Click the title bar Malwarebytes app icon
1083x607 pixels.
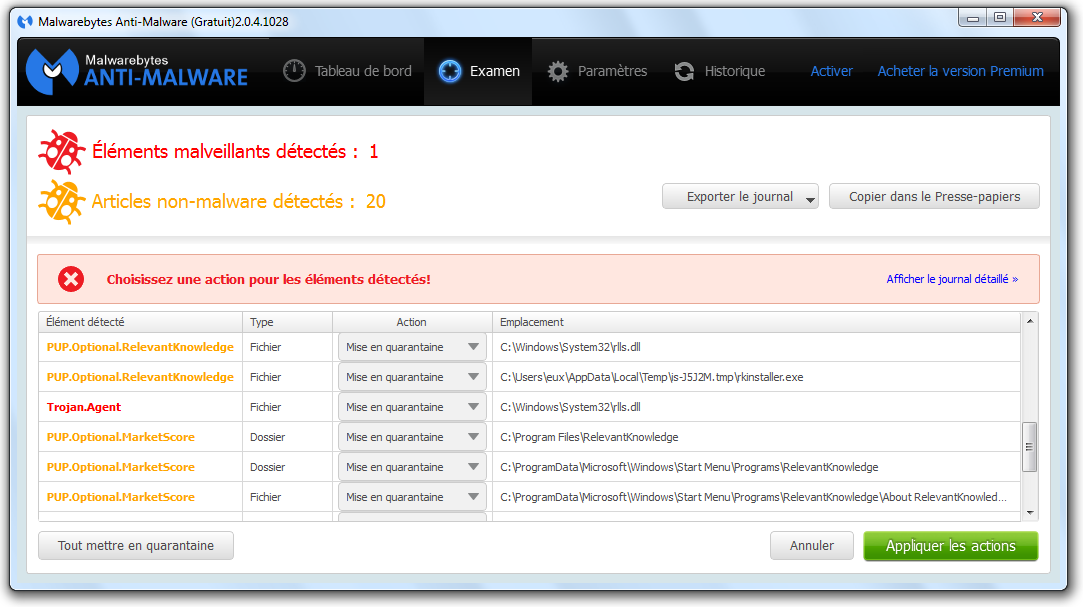click(x=26, y=21)
